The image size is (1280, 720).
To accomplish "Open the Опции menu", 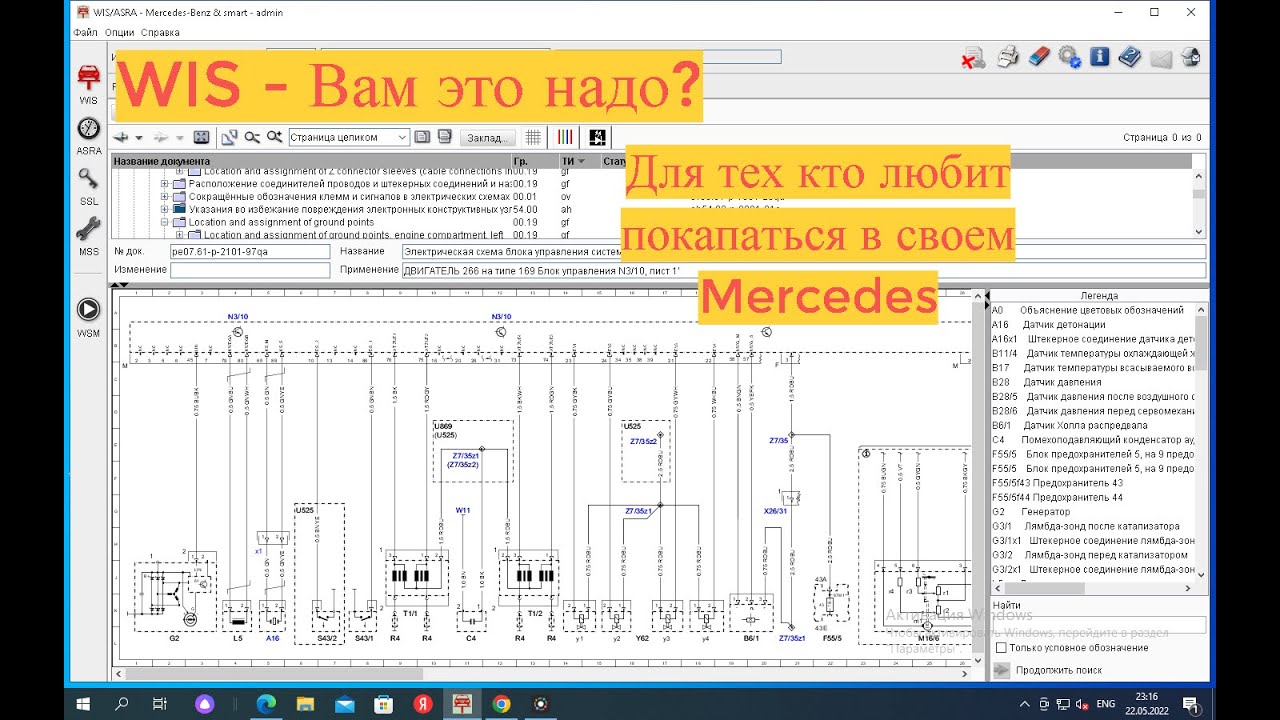I will [x=119, y=32].
